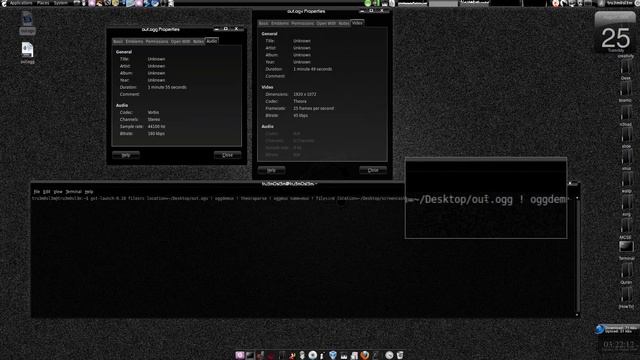Click the '25 frames per second' framerate value

pyautogui.click(x=313, y=109)
